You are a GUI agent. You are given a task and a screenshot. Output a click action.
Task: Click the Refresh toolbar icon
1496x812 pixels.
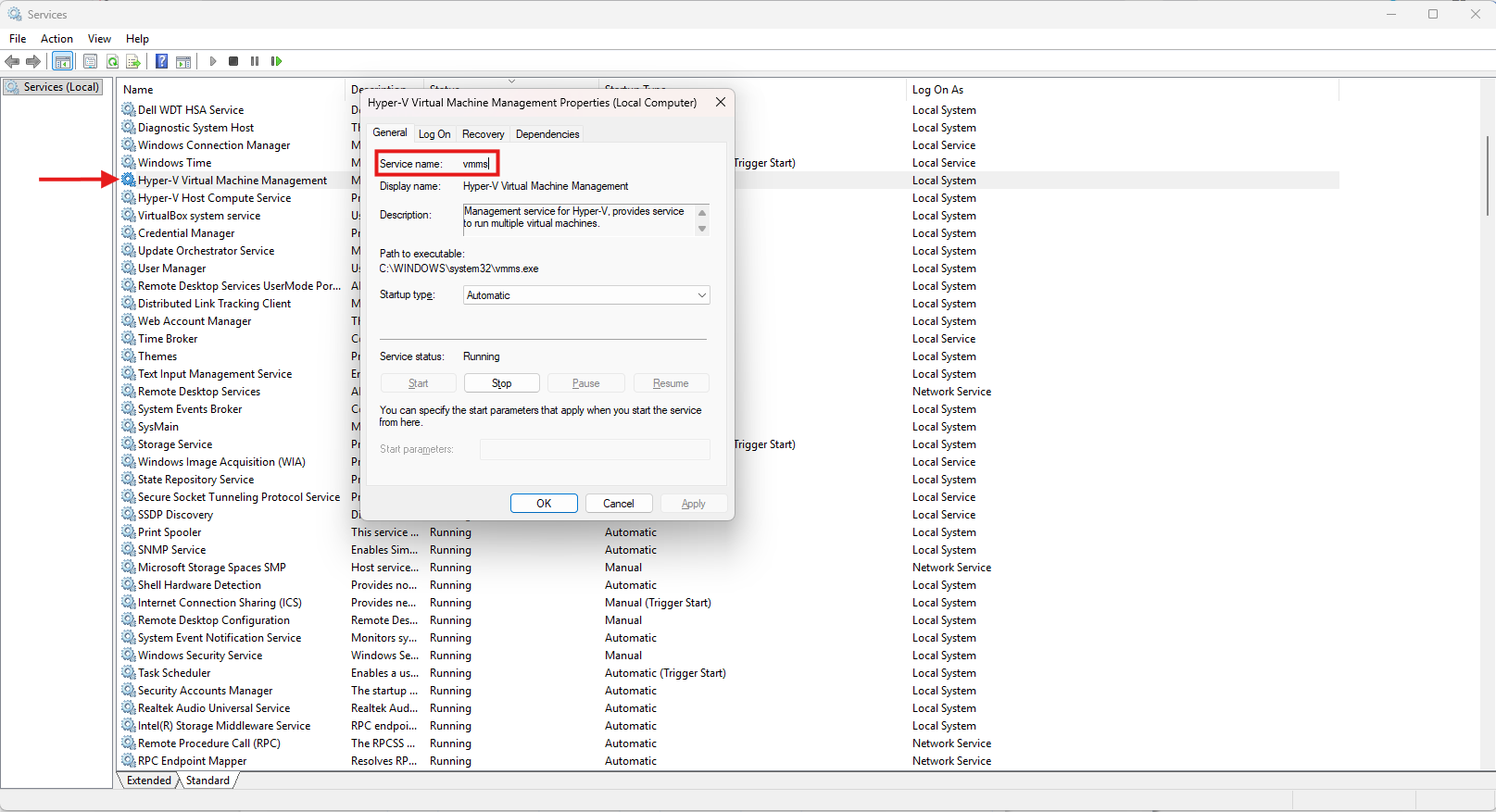(112, 61)
